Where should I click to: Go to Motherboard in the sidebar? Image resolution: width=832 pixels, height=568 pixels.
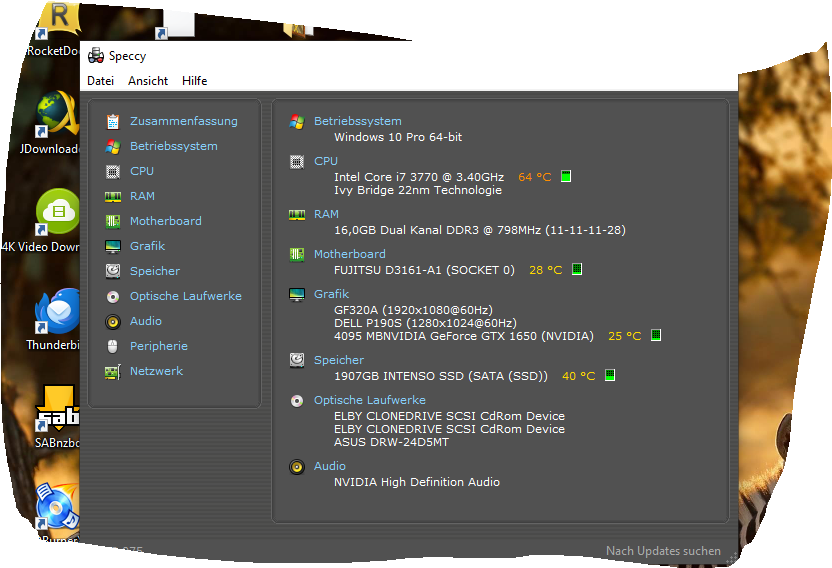166,221
